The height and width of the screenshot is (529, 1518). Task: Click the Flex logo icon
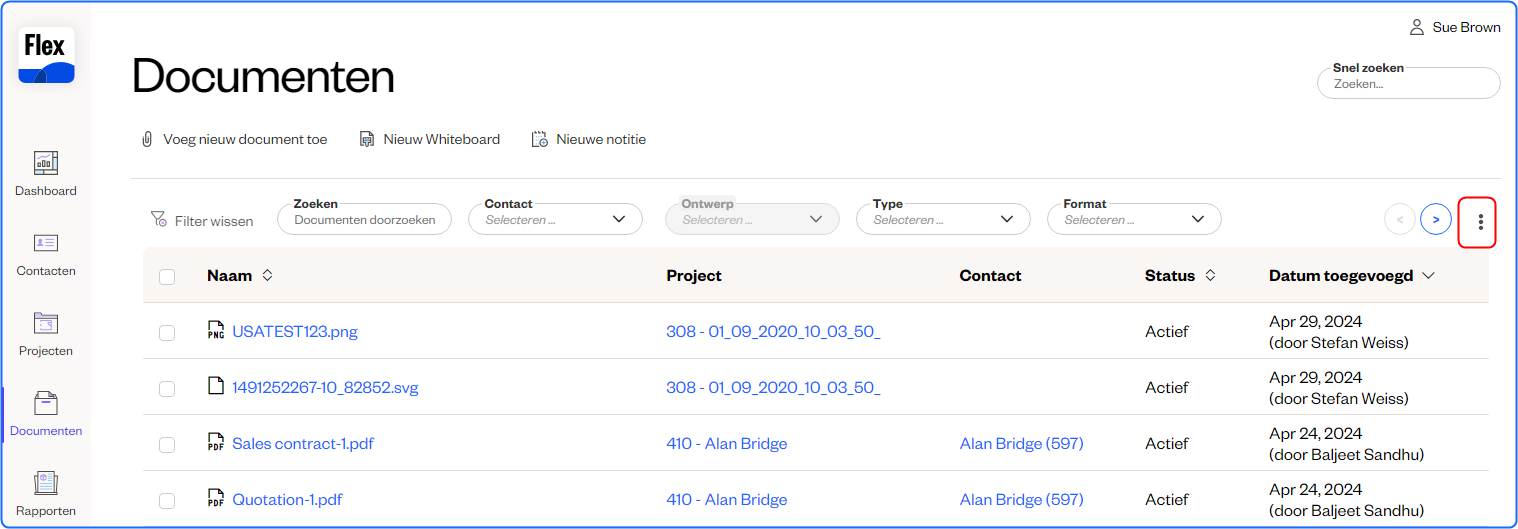[x=46, y=55]
